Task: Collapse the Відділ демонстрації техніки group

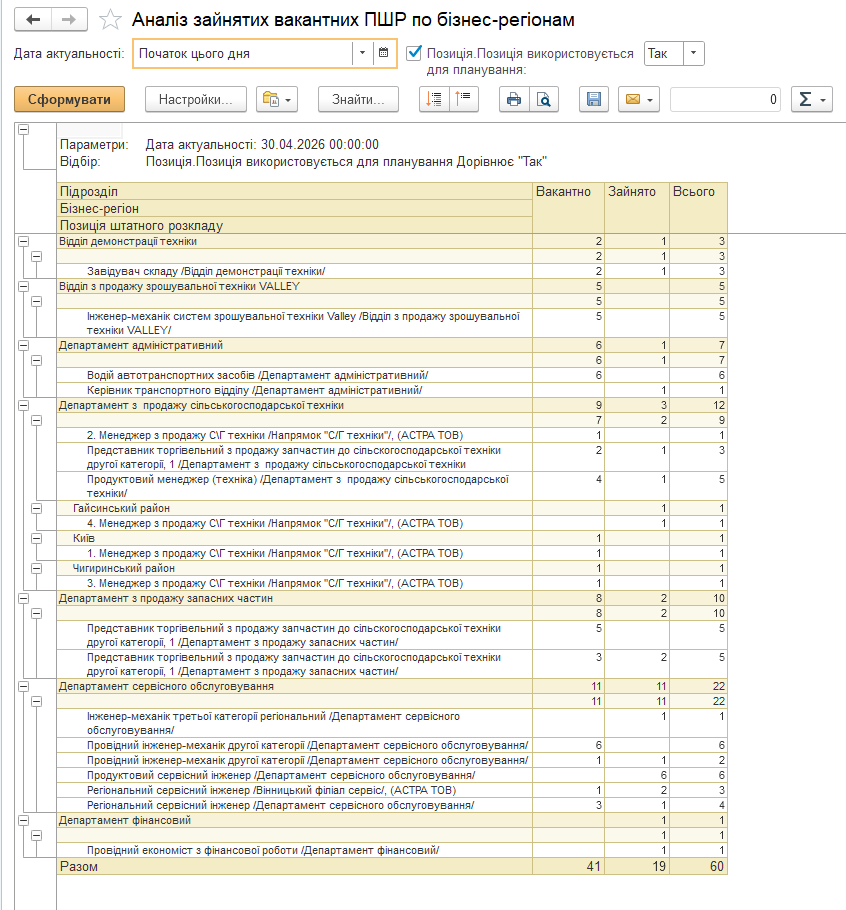Action: (23, 241)
